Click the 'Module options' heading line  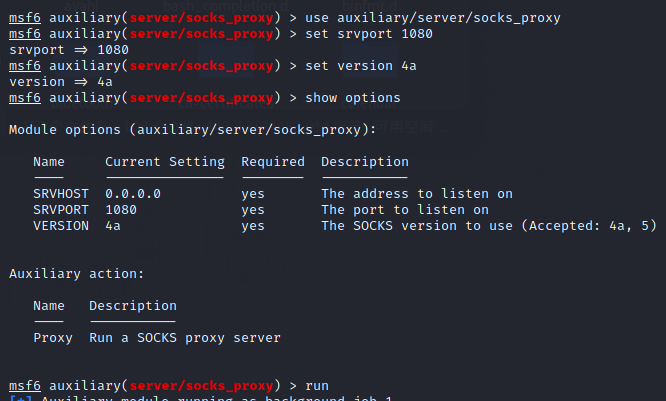(192, 130)
